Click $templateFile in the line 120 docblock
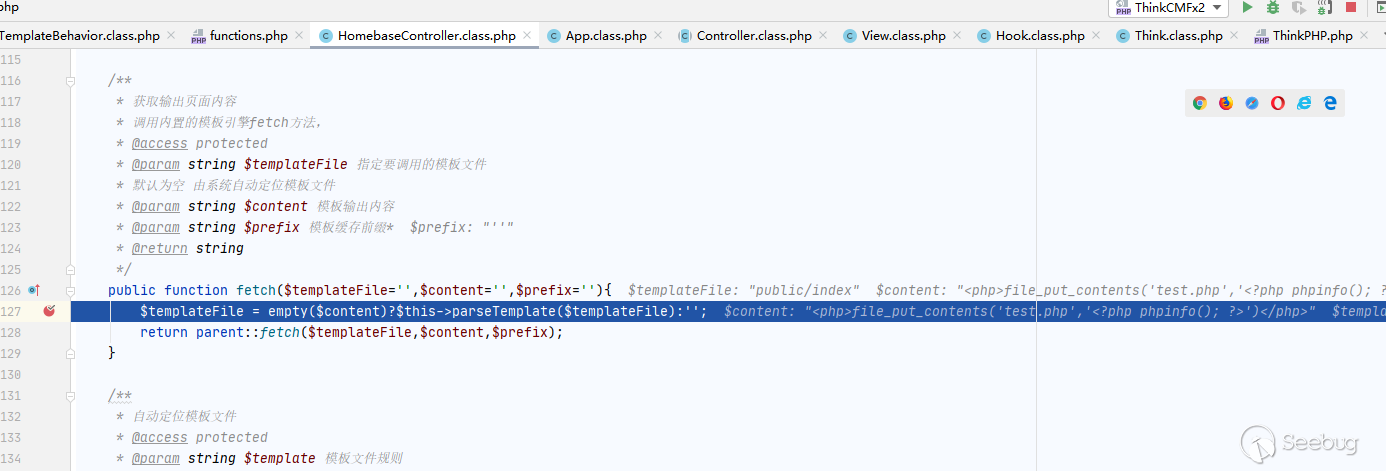1386x471 pixels. tap(296, 164)
